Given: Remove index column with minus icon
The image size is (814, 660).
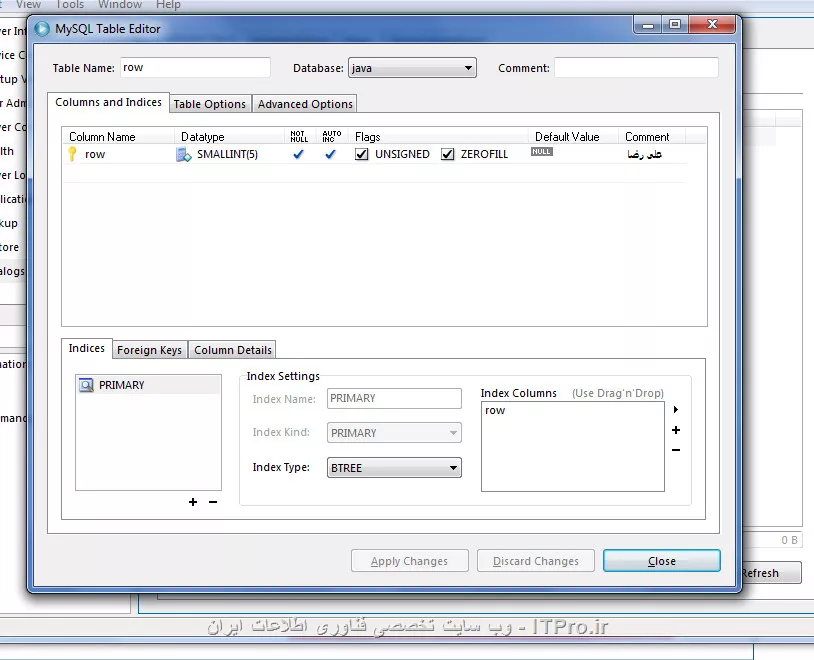Looking at the screenshot, I should click(x=676, y=450).
